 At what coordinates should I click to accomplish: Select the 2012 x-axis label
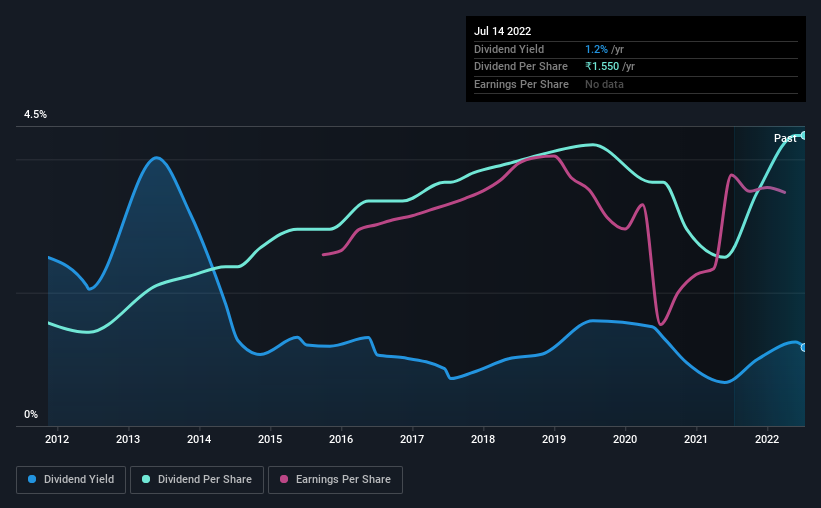pos(57,439)
